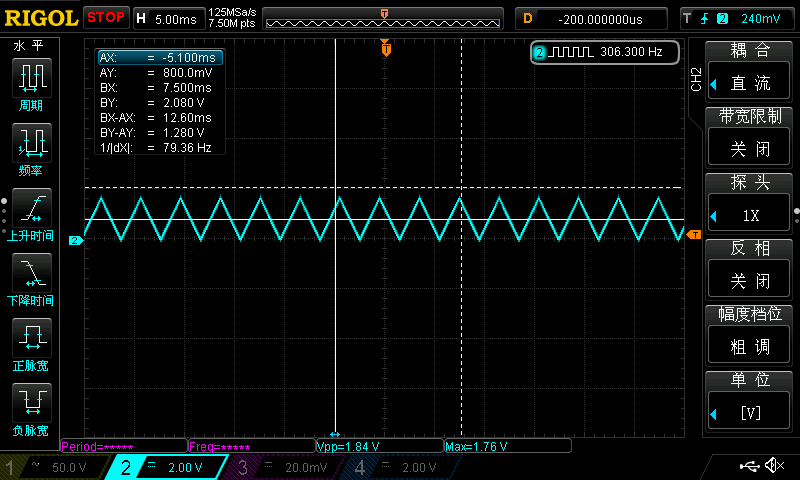Select the Rise Time (上升时间) measurement icon

31,208
